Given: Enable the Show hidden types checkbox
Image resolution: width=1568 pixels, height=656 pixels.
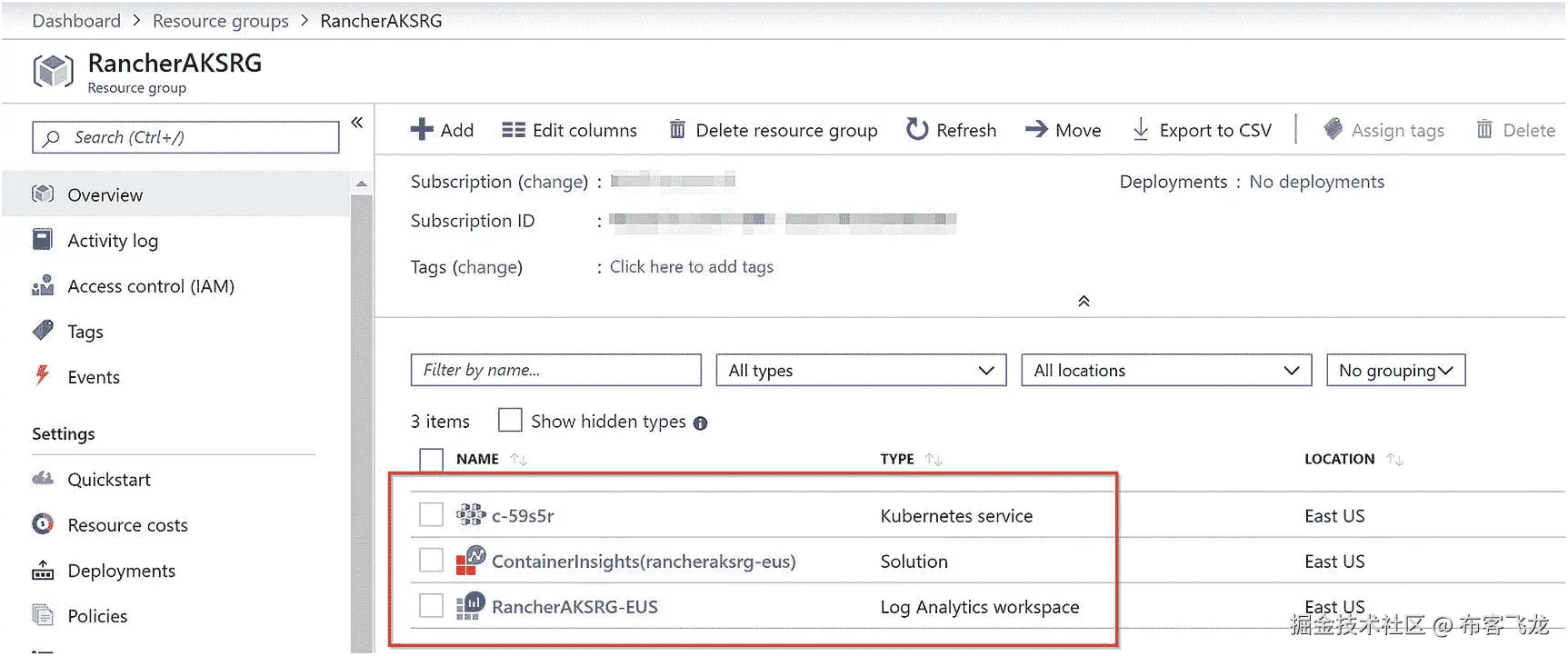Looking at the screenshot, I should coord(510,421).
